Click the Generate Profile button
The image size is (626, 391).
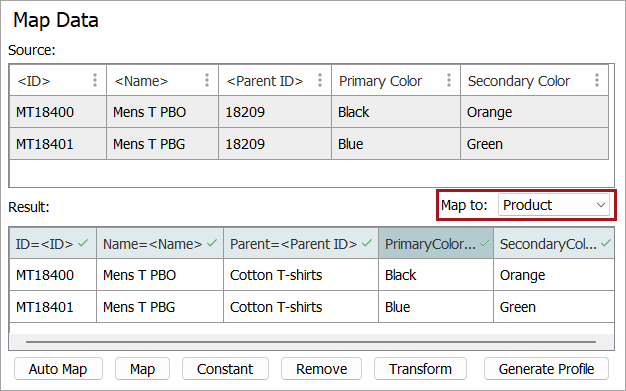click(x=546, y=369)
